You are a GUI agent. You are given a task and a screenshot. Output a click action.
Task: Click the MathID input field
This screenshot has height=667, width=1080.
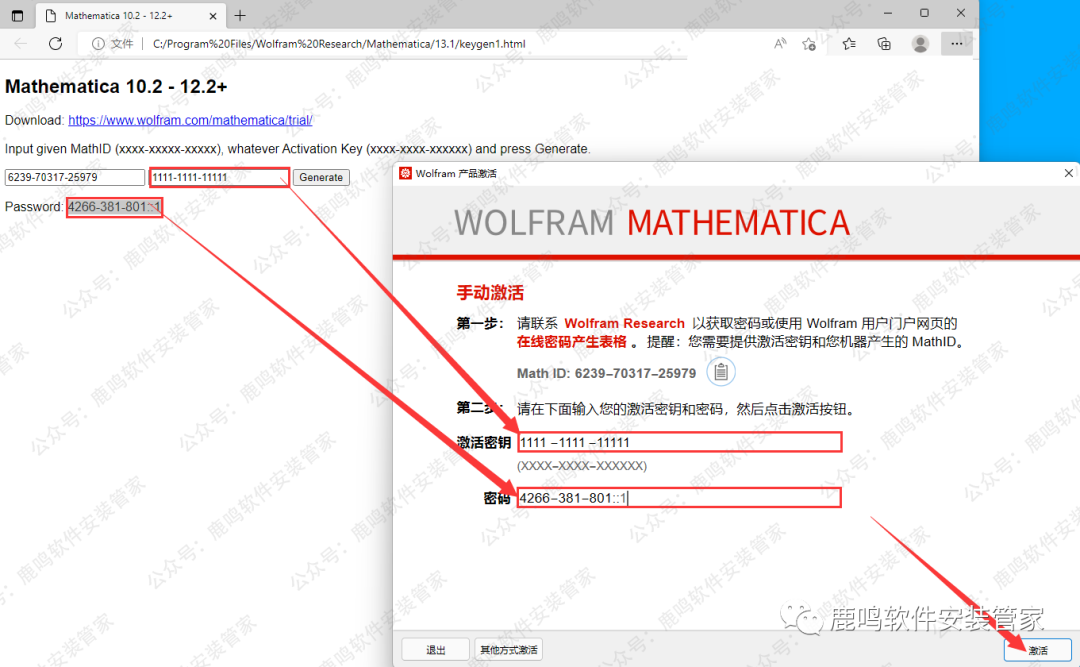click(x=75, y=178)
